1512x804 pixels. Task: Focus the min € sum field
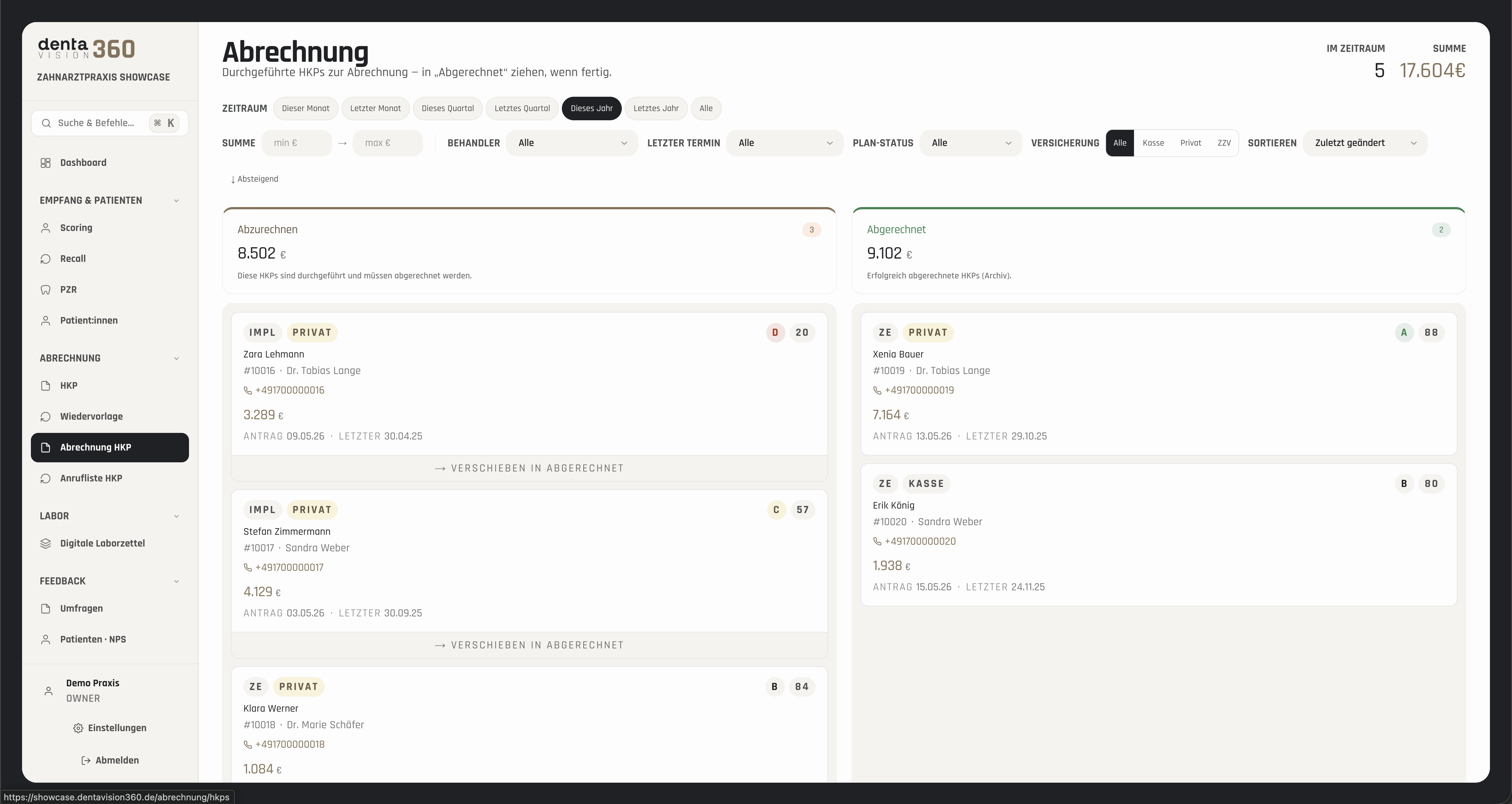point(296,143)
